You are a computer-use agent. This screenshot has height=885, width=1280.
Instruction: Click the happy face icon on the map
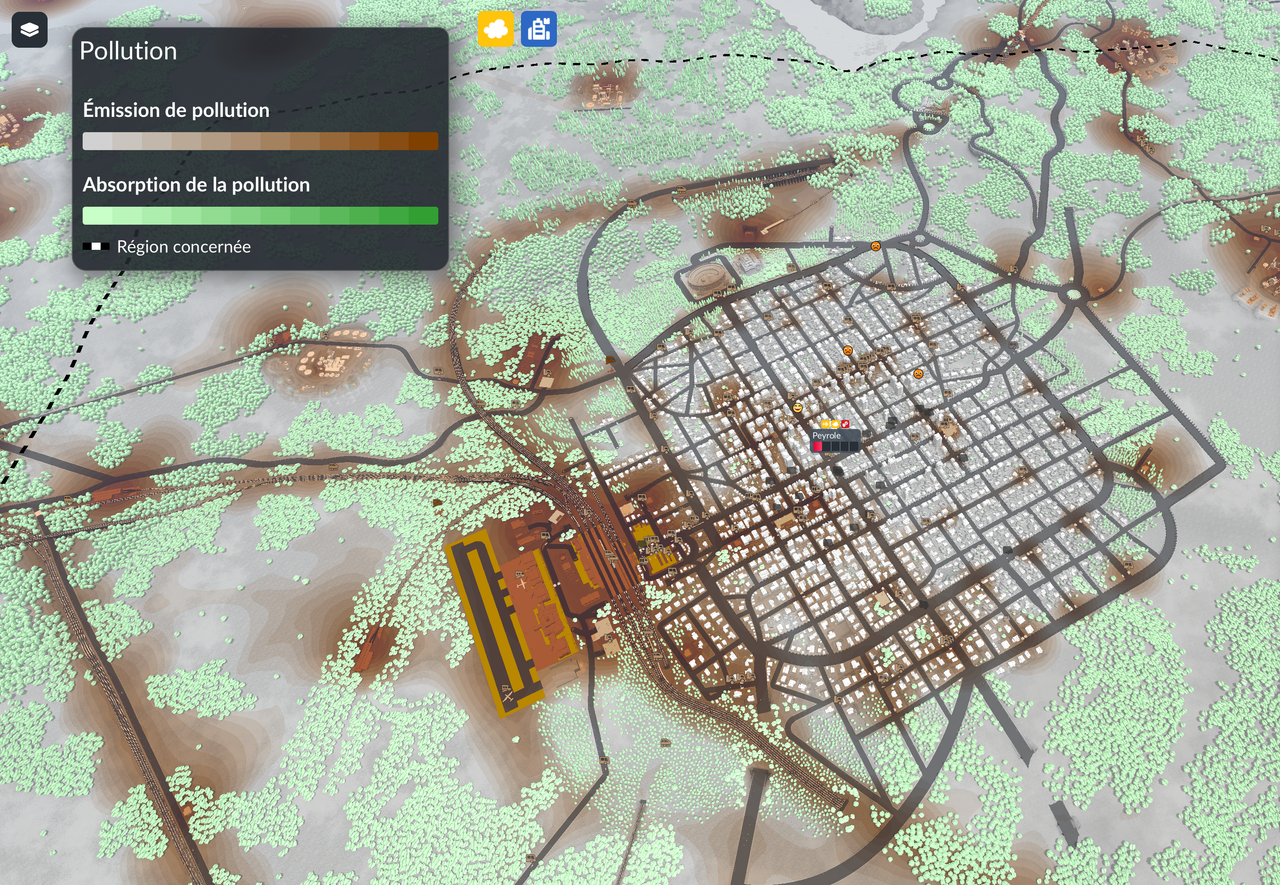798,408
